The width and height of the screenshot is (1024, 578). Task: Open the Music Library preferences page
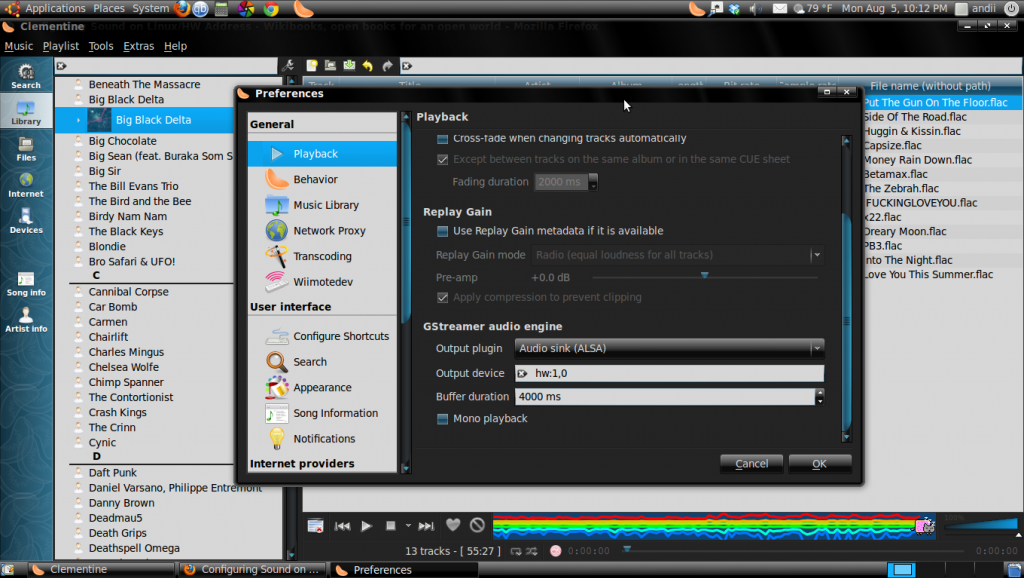pyautogui.click(x=323, y=205)
